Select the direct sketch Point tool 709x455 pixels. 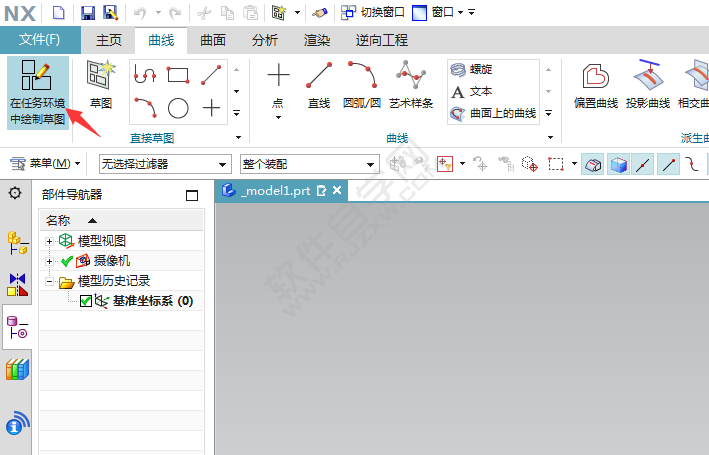(x=211, y=109)
